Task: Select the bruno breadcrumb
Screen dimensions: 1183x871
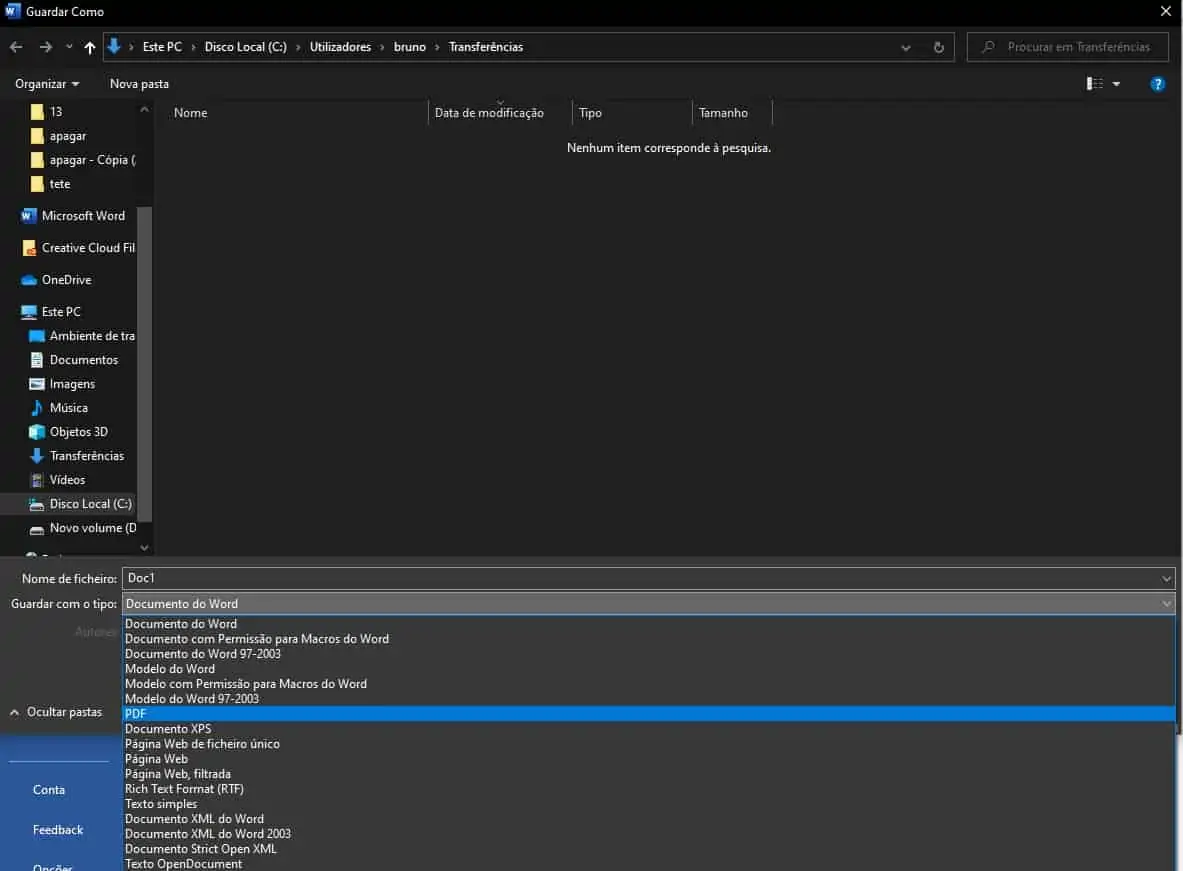Action: 410,47
